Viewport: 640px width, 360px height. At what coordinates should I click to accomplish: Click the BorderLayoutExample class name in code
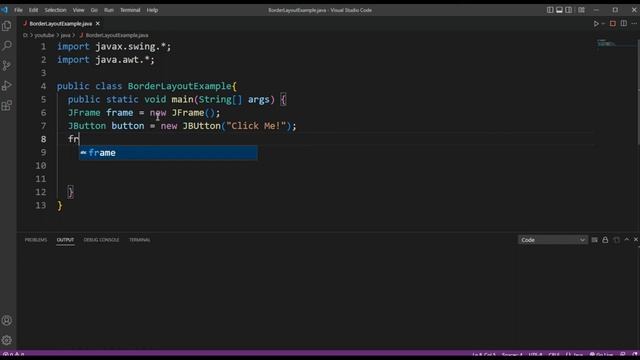coord(180,86)
